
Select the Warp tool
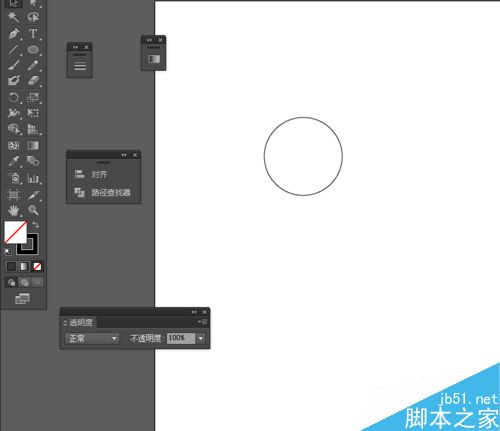13,113
